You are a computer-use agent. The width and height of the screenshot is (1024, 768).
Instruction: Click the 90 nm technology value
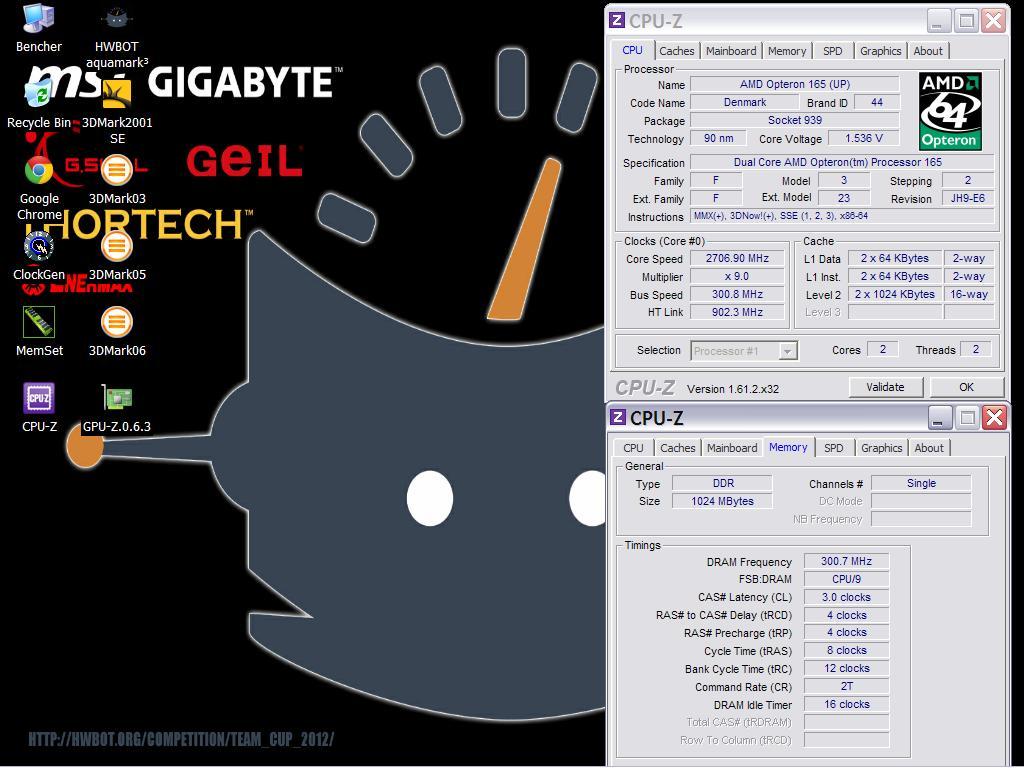[x=719, y=138]
